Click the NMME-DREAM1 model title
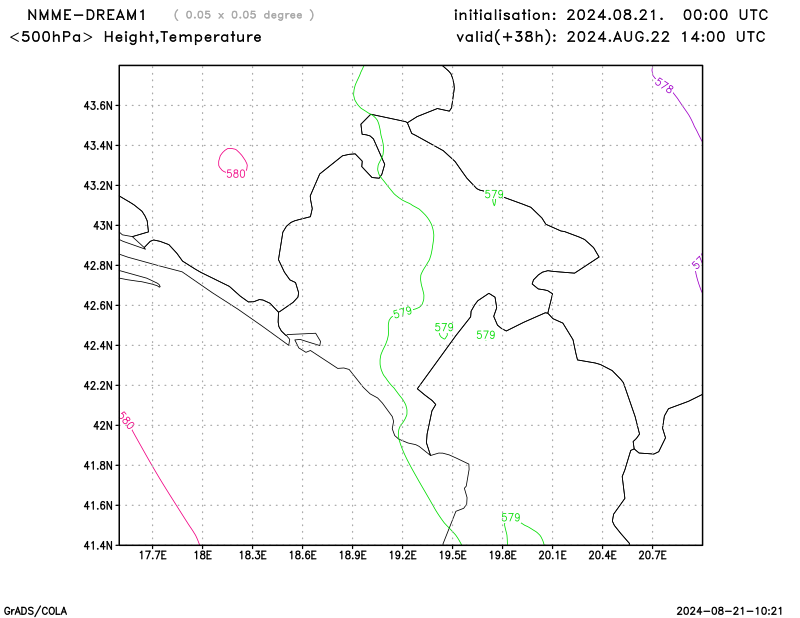Screen dimensions: 800x618 pos(86,15)
